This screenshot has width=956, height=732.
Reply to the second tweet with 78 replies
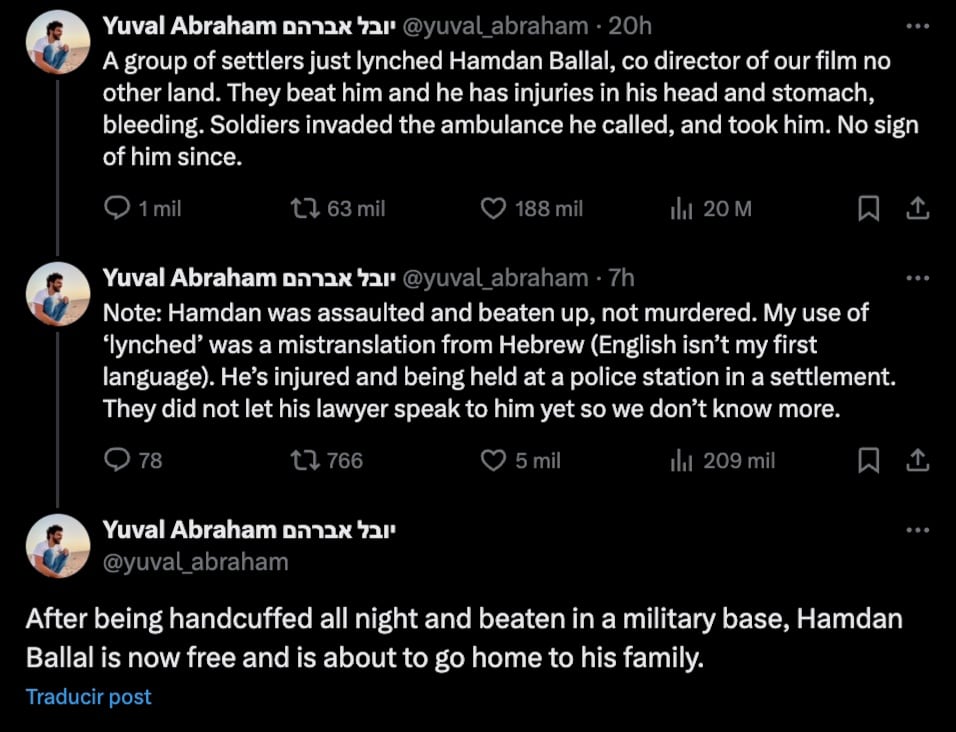pyautogui.click(x=118, y=460)
